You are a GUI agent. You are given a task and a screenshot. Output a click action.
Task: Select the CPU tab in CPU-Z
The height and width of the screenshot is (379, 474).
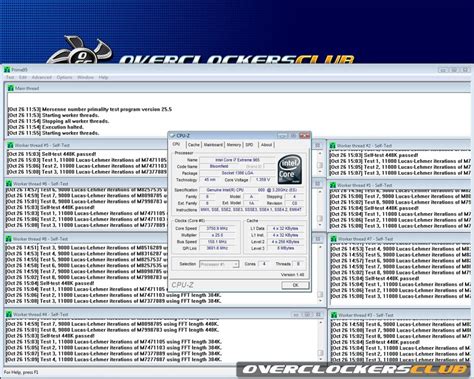pos(177,144)
